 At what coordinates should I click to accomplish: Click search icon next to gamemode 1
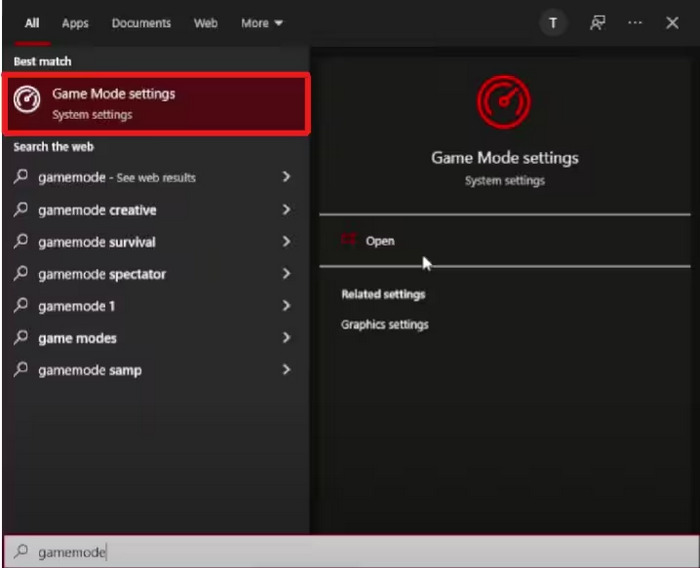tap(21, 305)
